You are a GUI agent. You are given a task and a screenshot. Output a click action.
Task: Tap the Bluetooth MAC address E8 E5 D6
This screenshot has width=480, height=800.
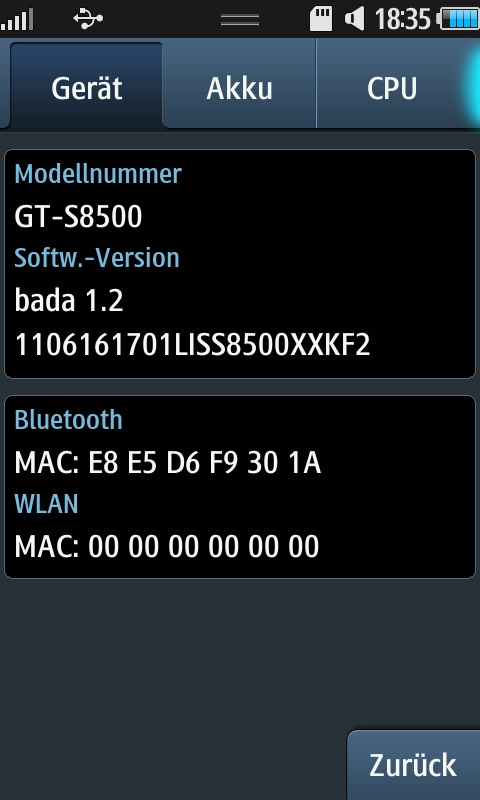(168, 463)
